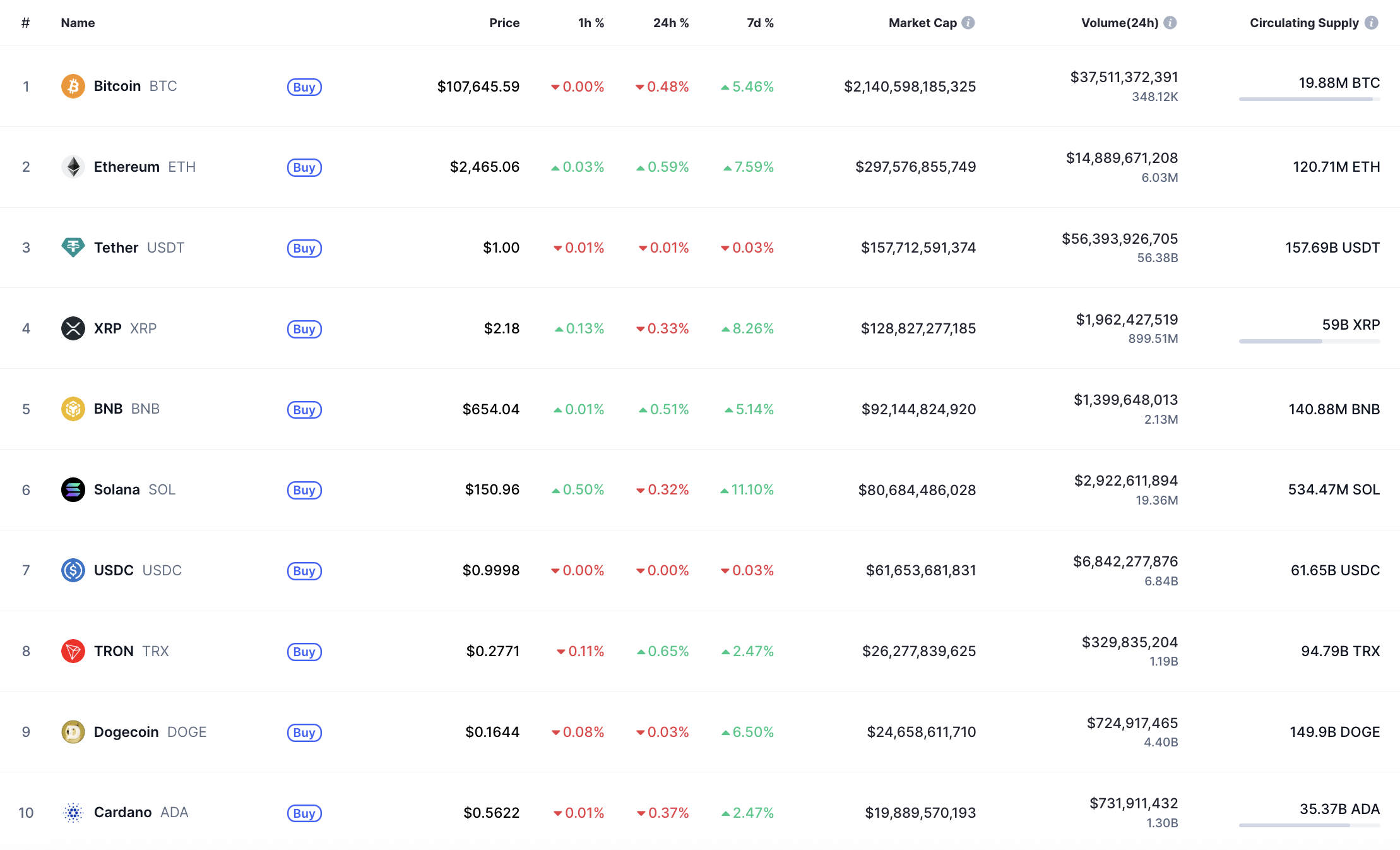Image resolution: width=1400 pixels, height=850 pixels.
Task: Open the Cardano ADA coin page
Action: pyautogui.click(x=123, y=812)
